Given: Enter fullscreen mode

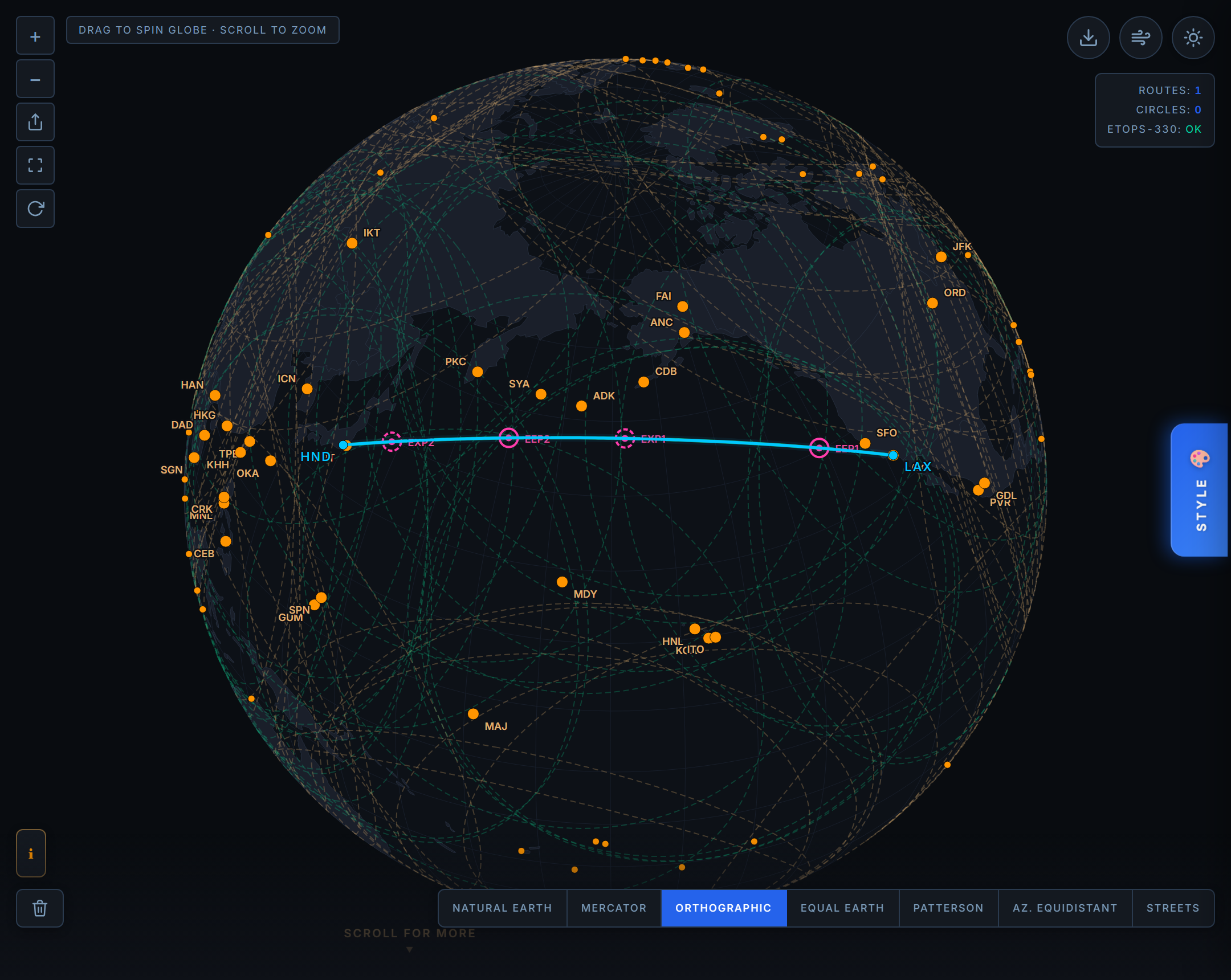Looking at the screenshot, I should pos(35,166).
